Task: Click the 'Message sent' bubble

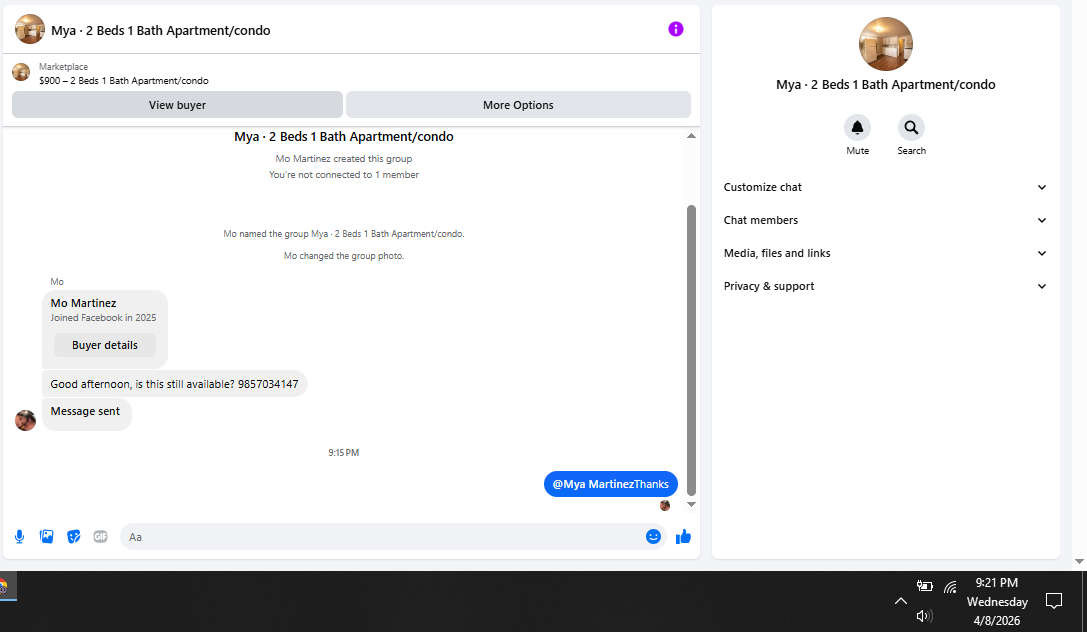Action: [87, 414]
